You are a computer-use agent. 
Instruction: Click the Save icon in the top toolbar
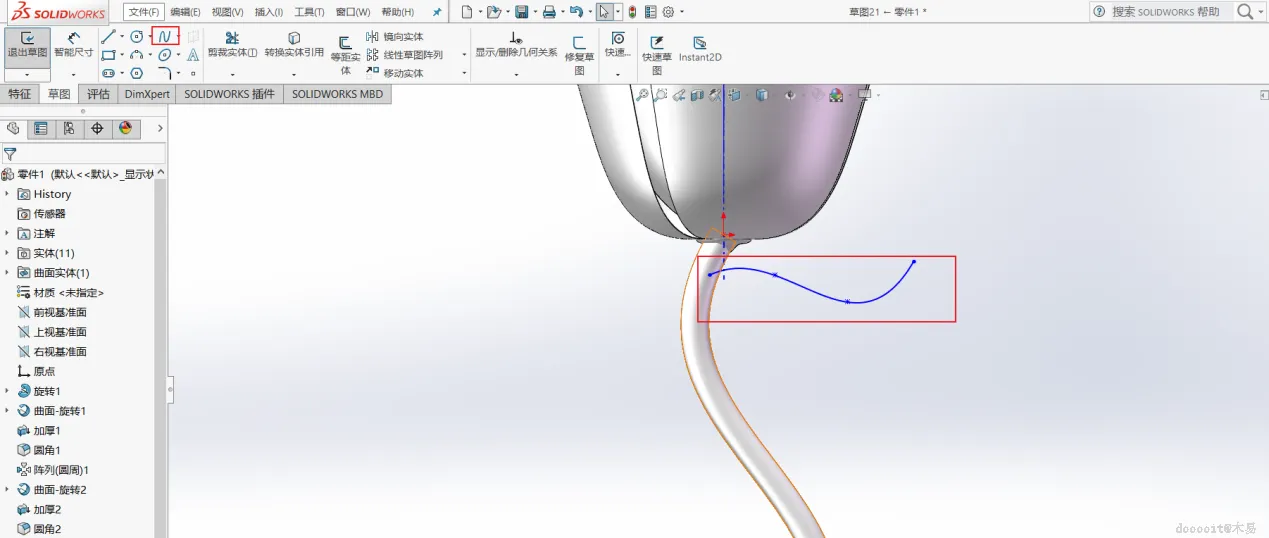pyautogui.click(x=521, y=12)
